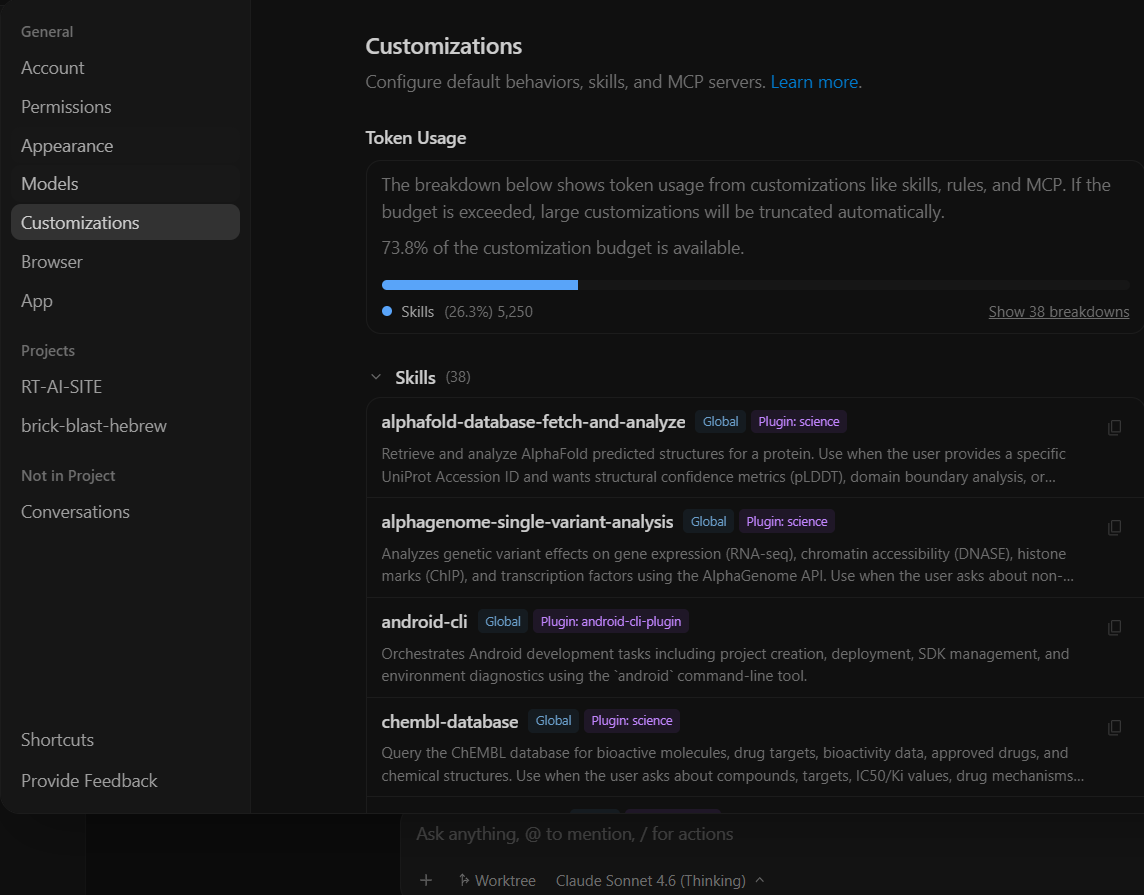Click the chembl-database description text
The height and width of the screenshot is (895, 1144).
(x=733, y=764)
